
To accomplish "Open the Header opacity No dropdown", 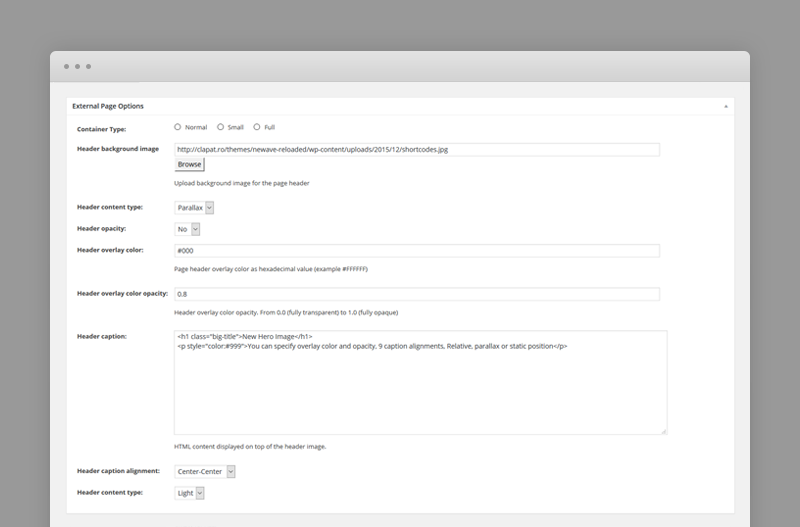I will [x=187, y=229].
